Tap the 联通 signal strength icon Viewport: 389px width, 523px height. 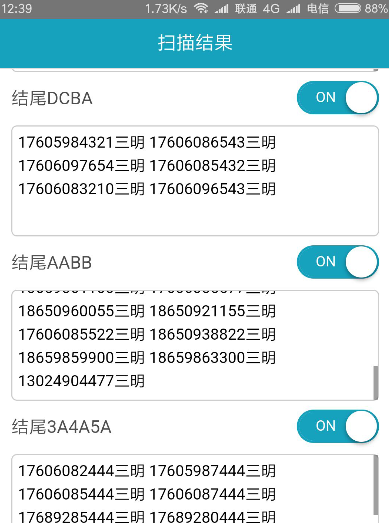tap(221, 8)
